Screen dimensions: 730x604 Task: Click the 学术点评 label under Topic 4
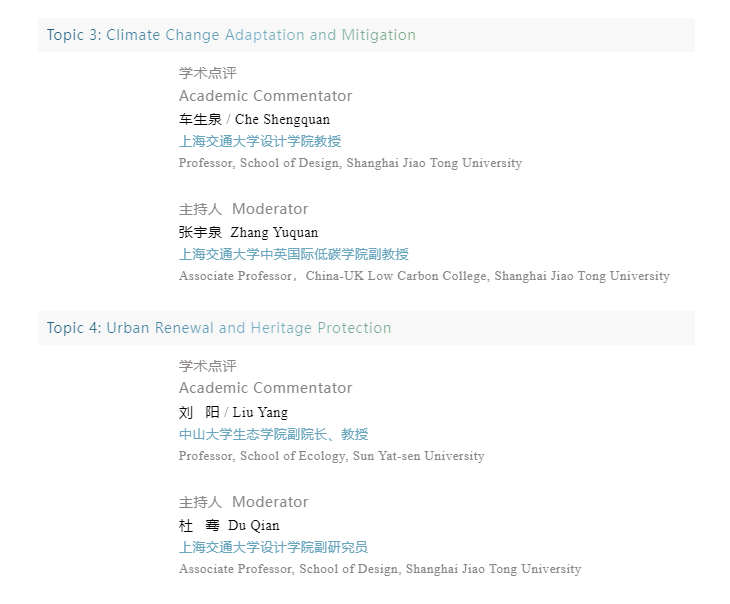(x=208, y=366)
